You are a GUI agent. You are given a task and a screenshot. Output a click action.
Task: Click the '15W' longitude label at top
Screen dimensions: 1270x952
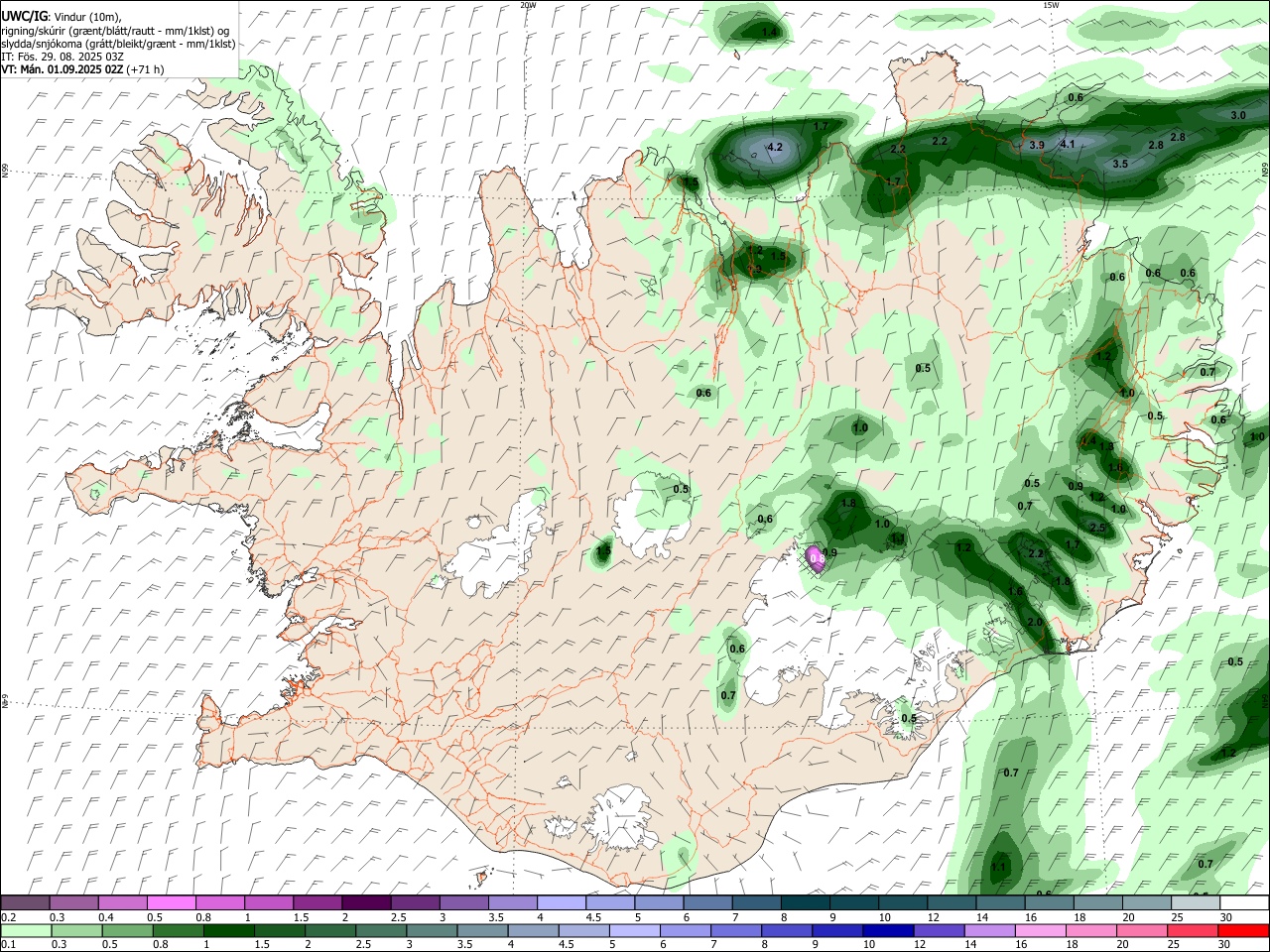click(1050, 5)
